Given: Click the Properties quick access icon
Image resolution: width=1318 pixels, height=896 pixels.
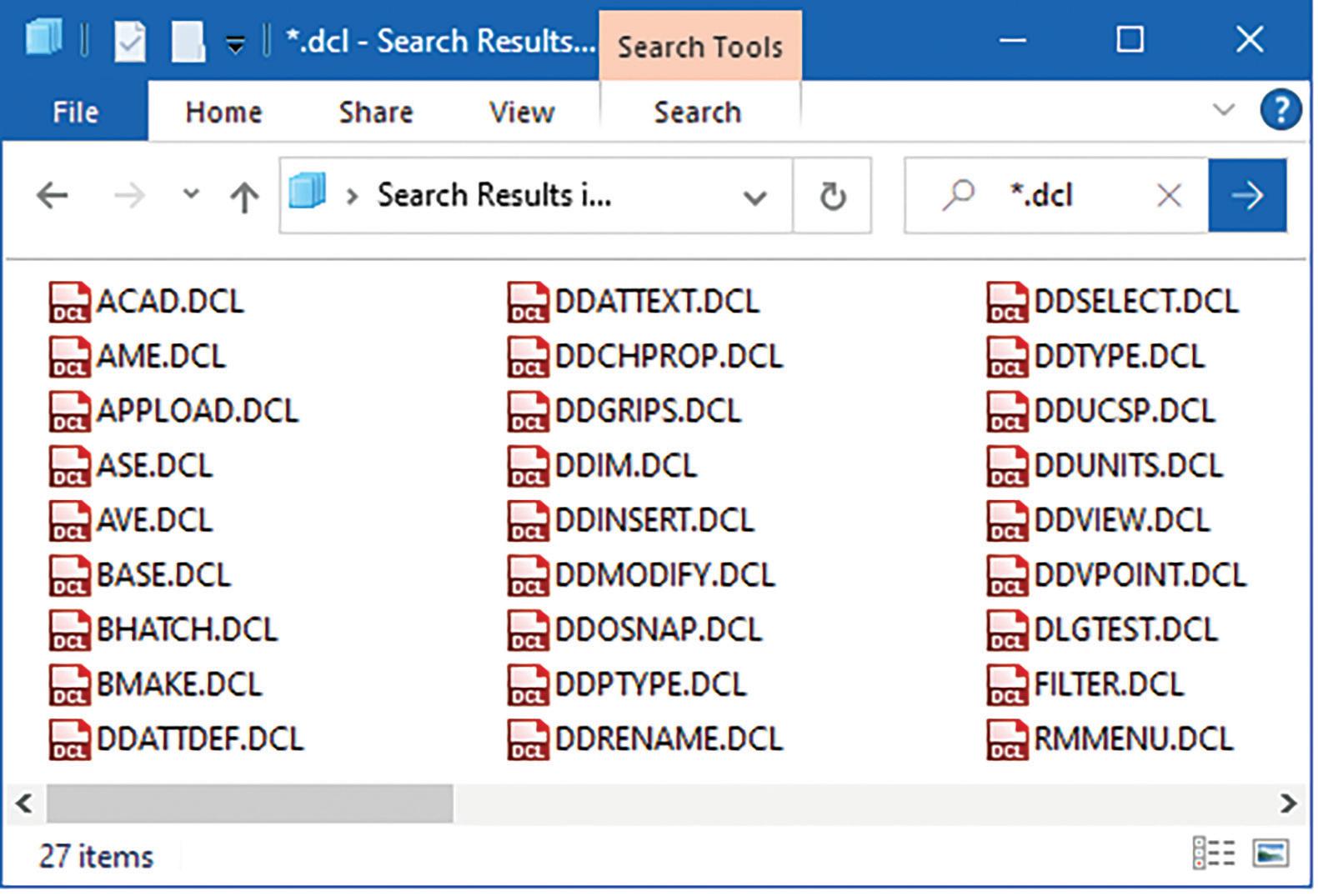Looking at the screenshot, I should click(129, 40).
